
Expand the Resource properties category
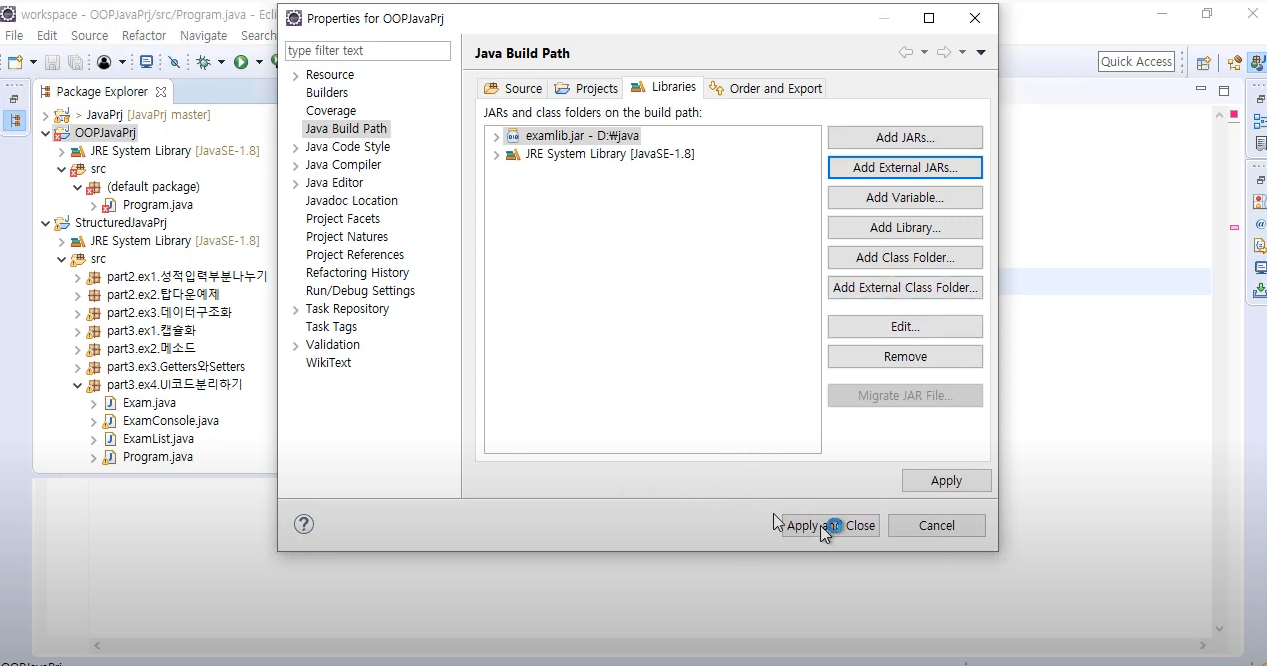coord(295,75)
